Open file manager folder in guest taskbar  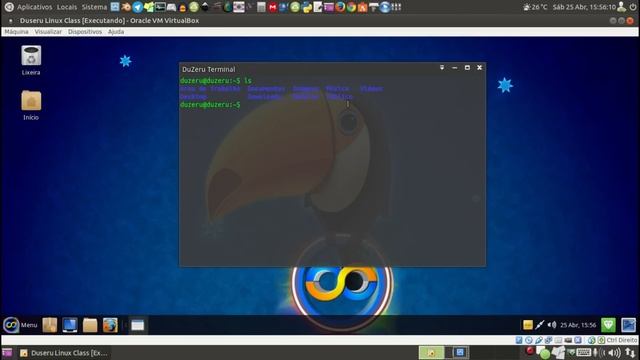90,325
